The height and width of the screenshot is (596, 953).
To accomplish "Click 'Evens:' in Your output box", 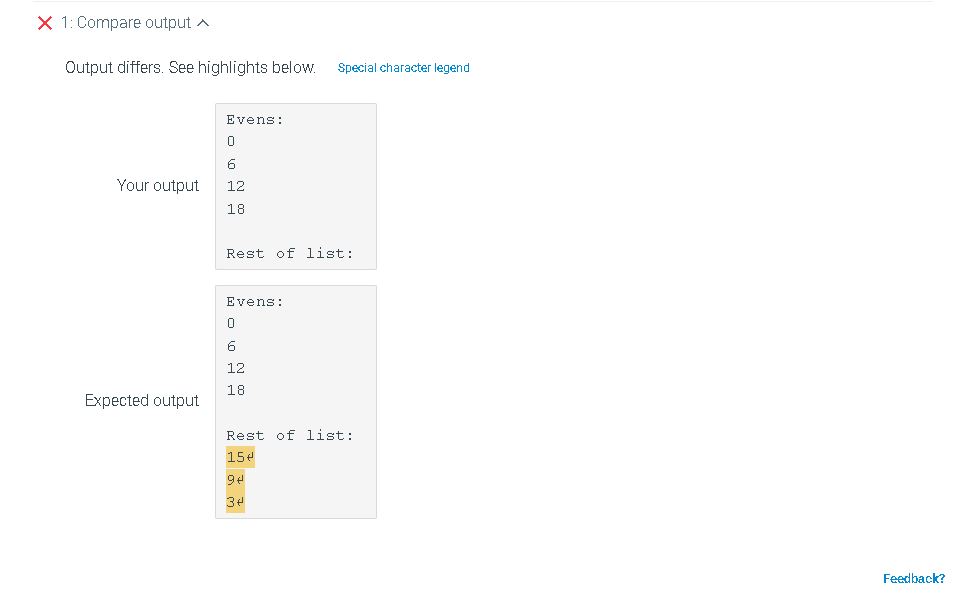I will tap(254, 119).
